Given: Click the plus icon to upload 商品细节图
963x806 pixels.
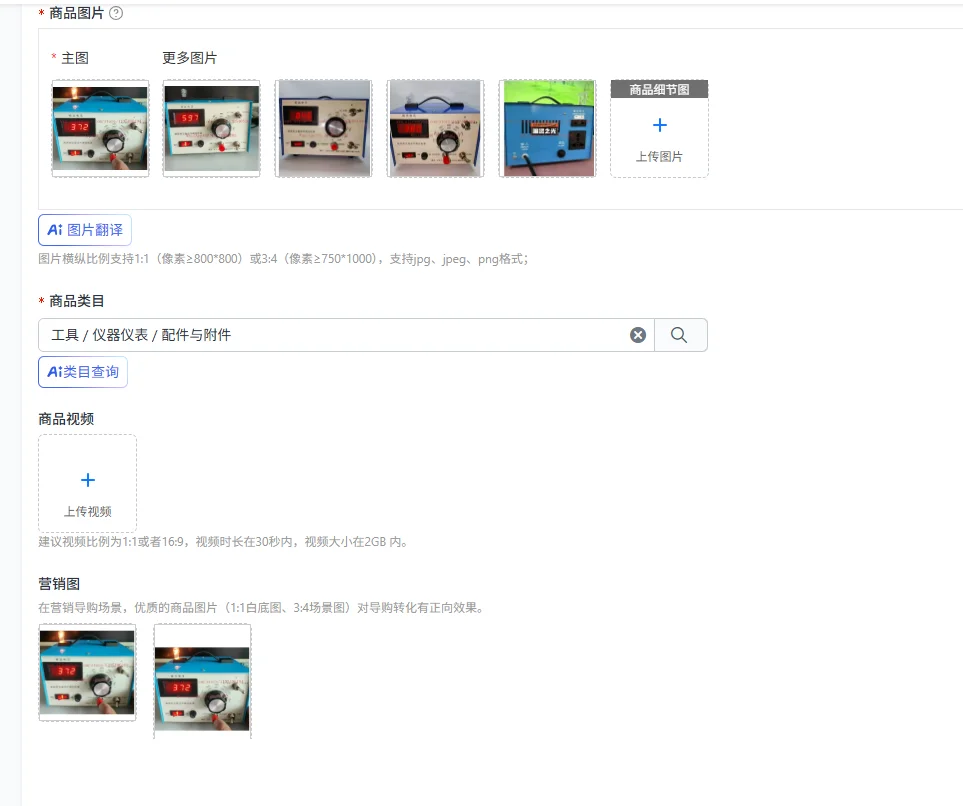Looking at the screenshot, I should click(660, 125).
